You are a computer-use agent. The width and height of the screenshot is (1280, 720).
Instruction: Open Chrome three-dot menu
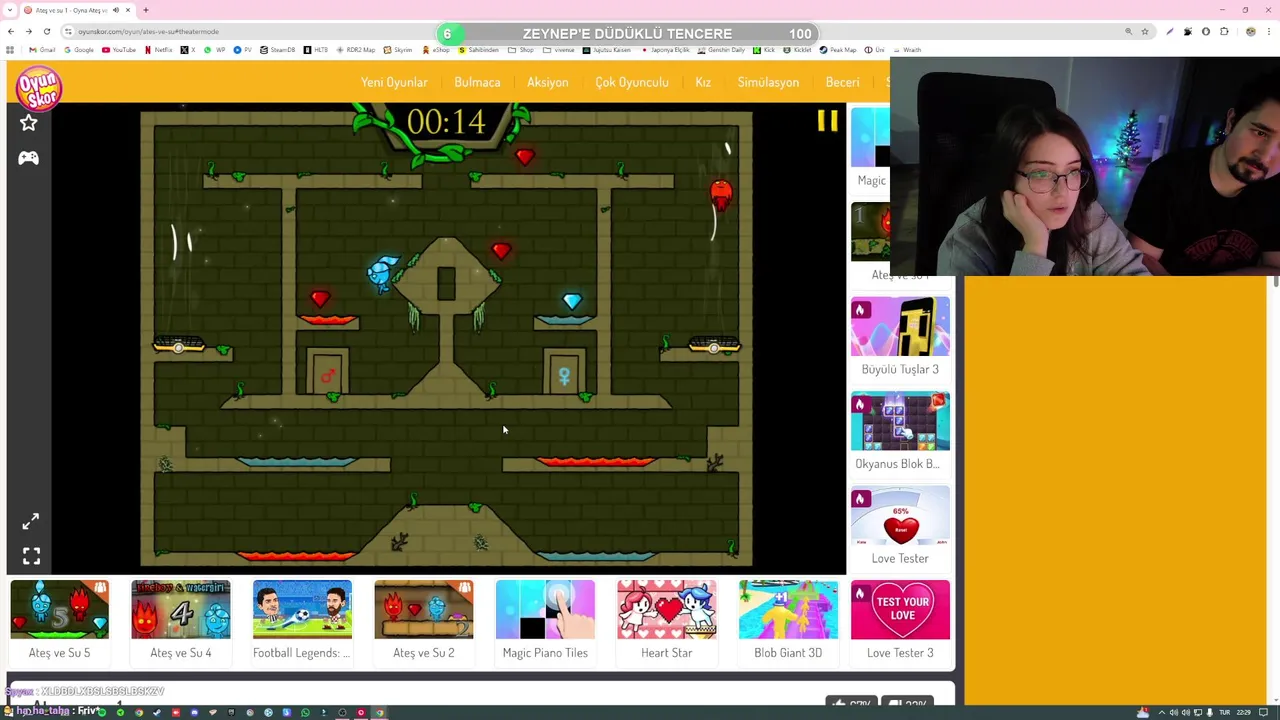(x=1269, y=32)
